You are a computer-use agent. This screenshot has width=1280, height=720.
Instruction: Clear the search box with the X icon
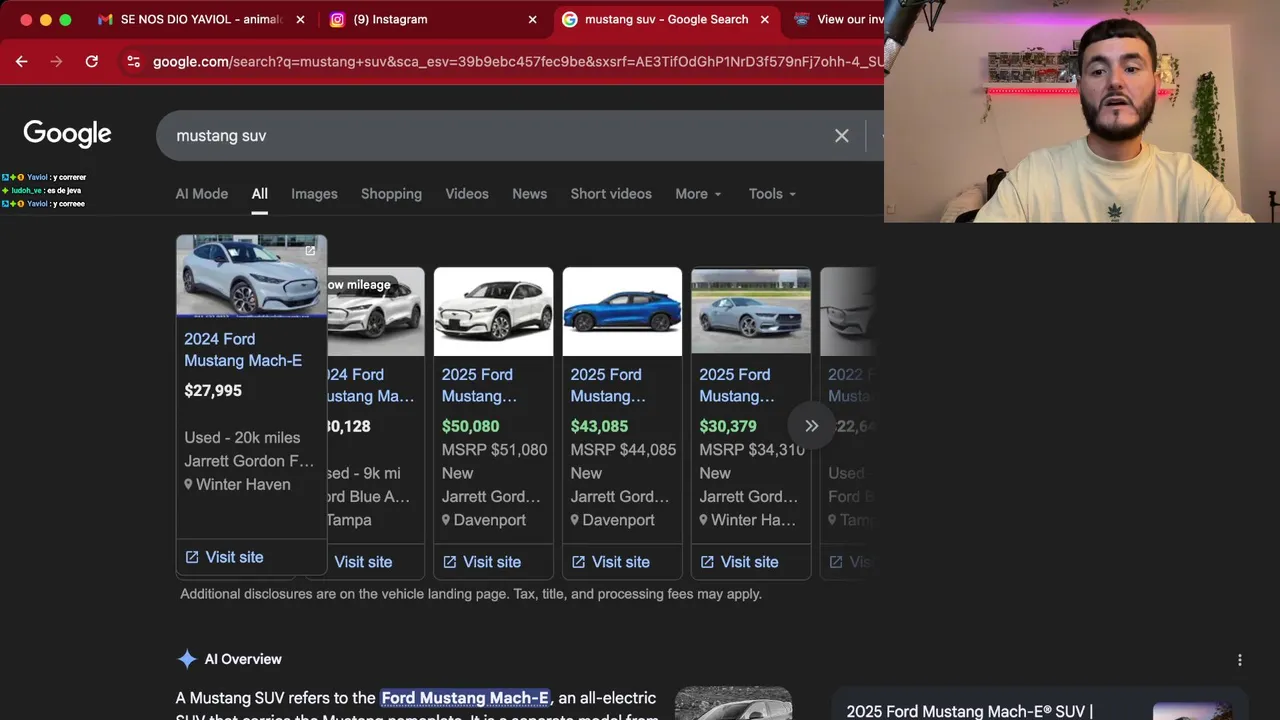click(842, 136)
